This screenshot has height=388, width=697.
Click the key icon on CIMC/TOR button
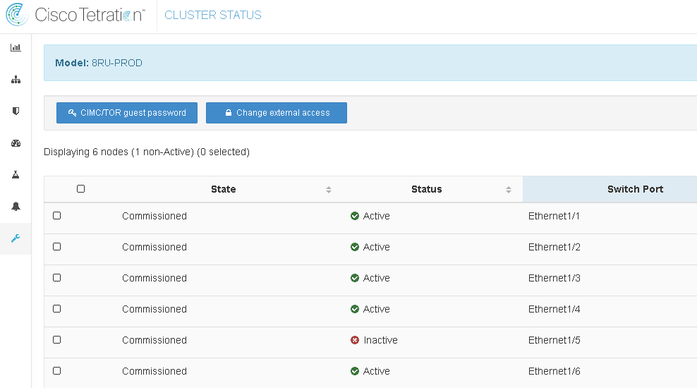tap(72, 113)
